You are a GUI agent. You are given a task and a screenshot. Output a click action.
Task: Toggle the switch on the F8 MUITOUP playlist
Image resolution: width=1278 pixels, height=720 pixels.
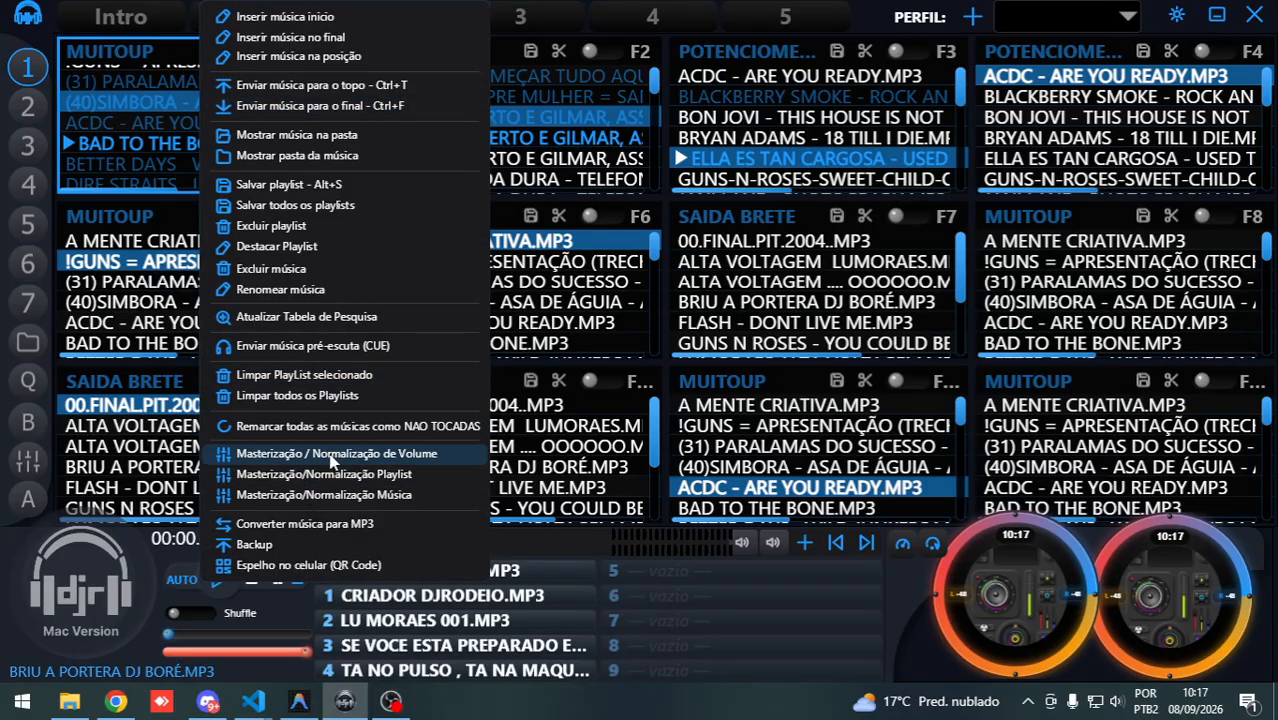1207,216
